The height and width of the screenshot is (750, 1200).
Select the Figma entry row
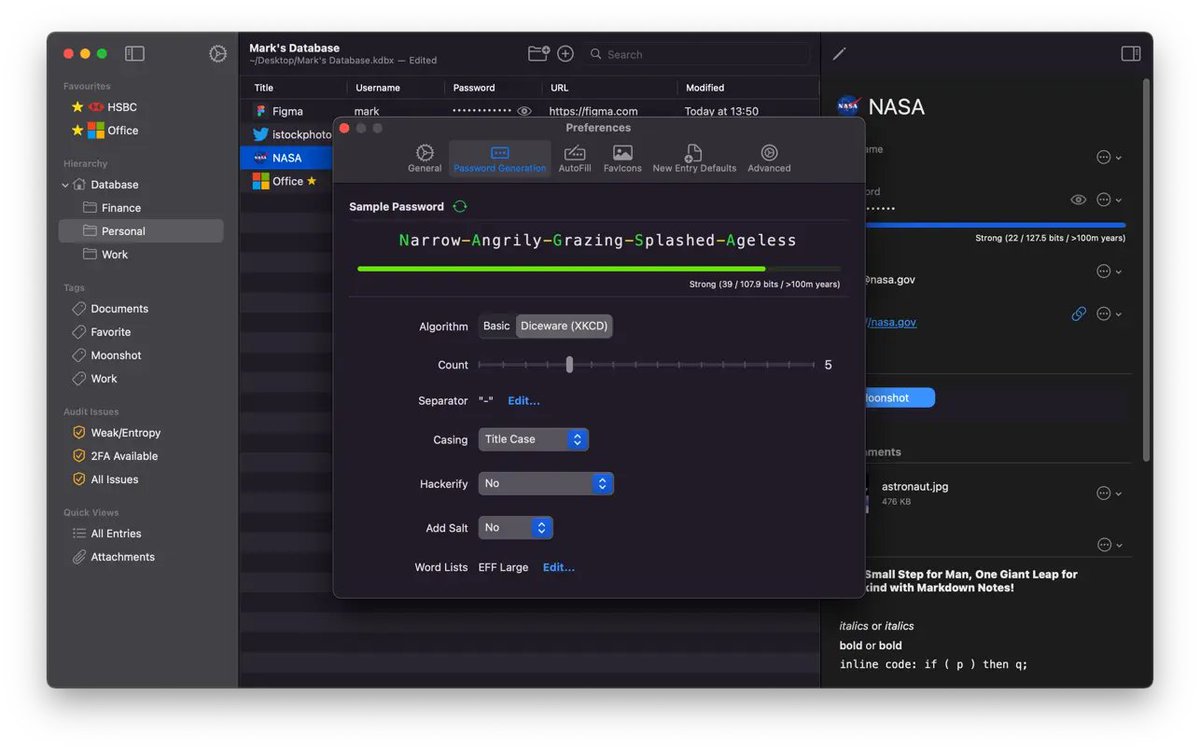tap(530, 111)
